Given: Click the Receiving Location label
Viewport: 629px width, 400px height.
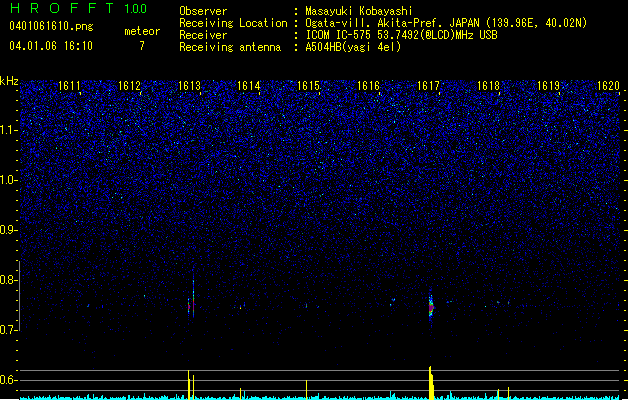Looking at the screenshot, I should [233, 23].
